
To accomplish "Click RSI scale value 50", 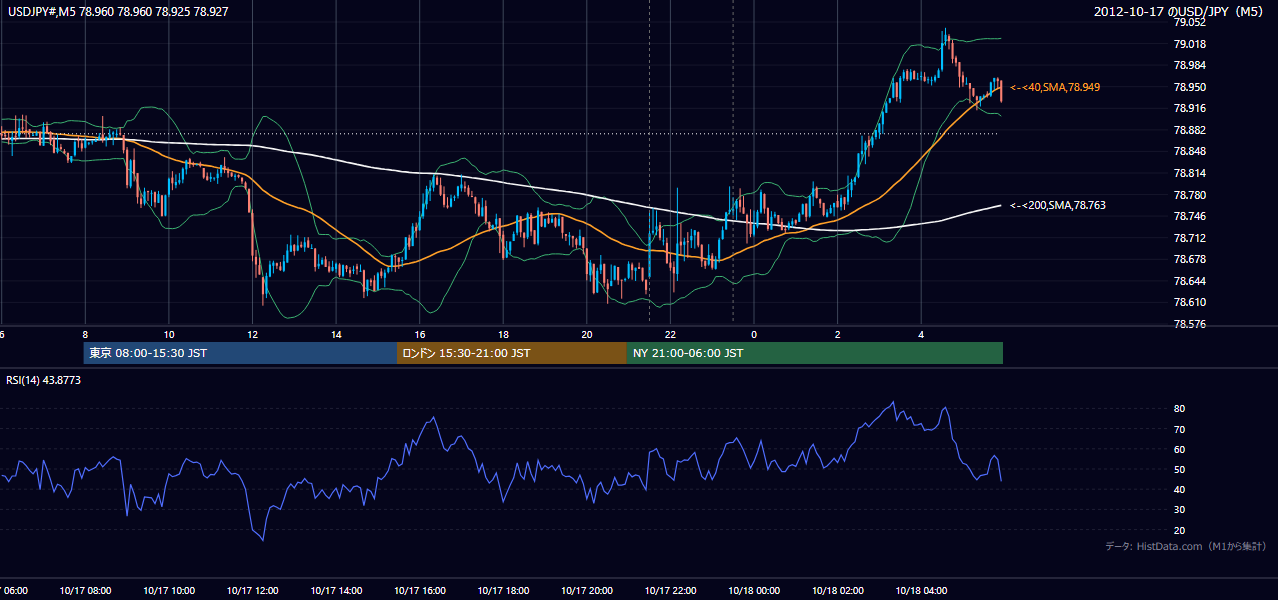I will [1179, 469].
